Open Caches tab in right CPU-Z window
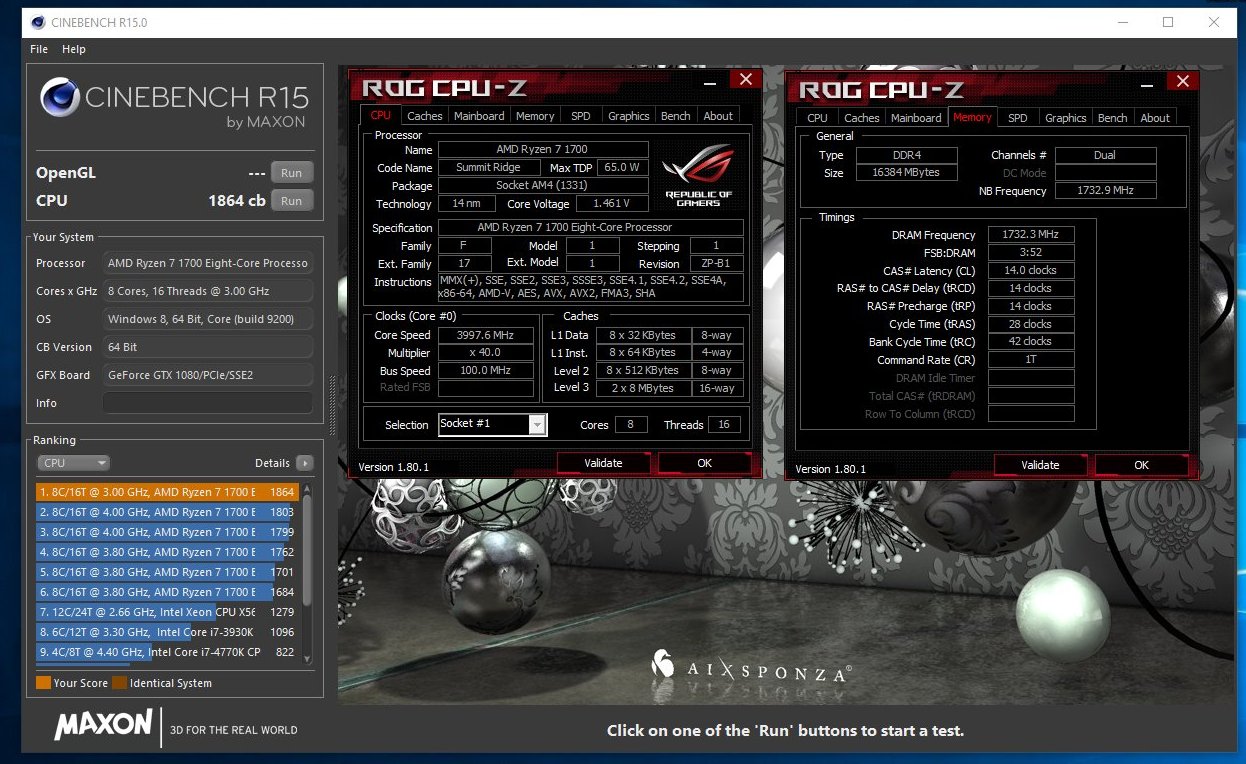The height and width of the screenshot is (764, 1246). click(x=862, y=118)
